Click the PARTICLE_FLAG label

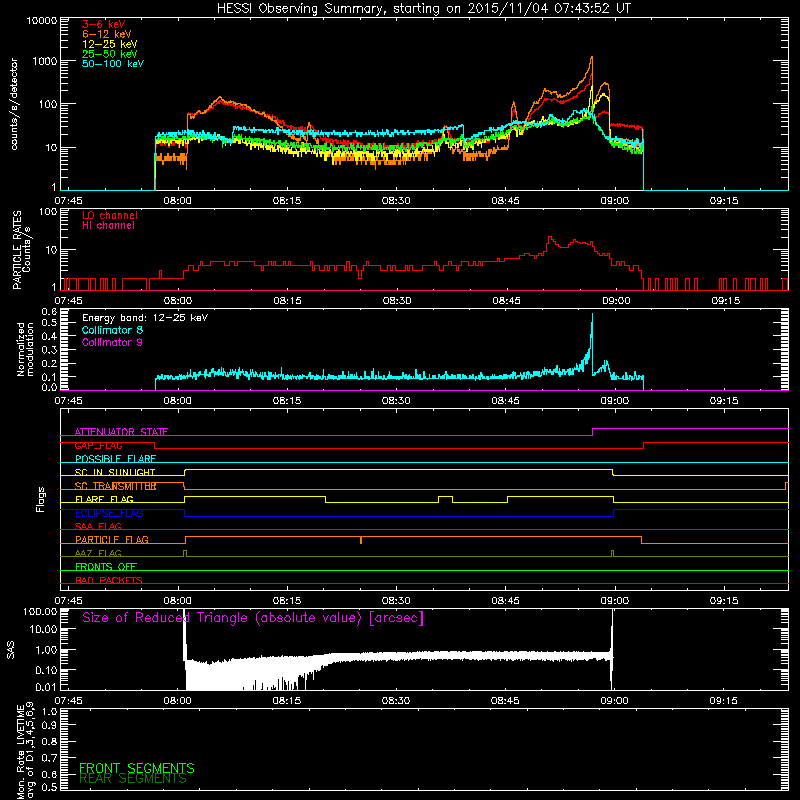pyautogui.click(x=112, y=540)
